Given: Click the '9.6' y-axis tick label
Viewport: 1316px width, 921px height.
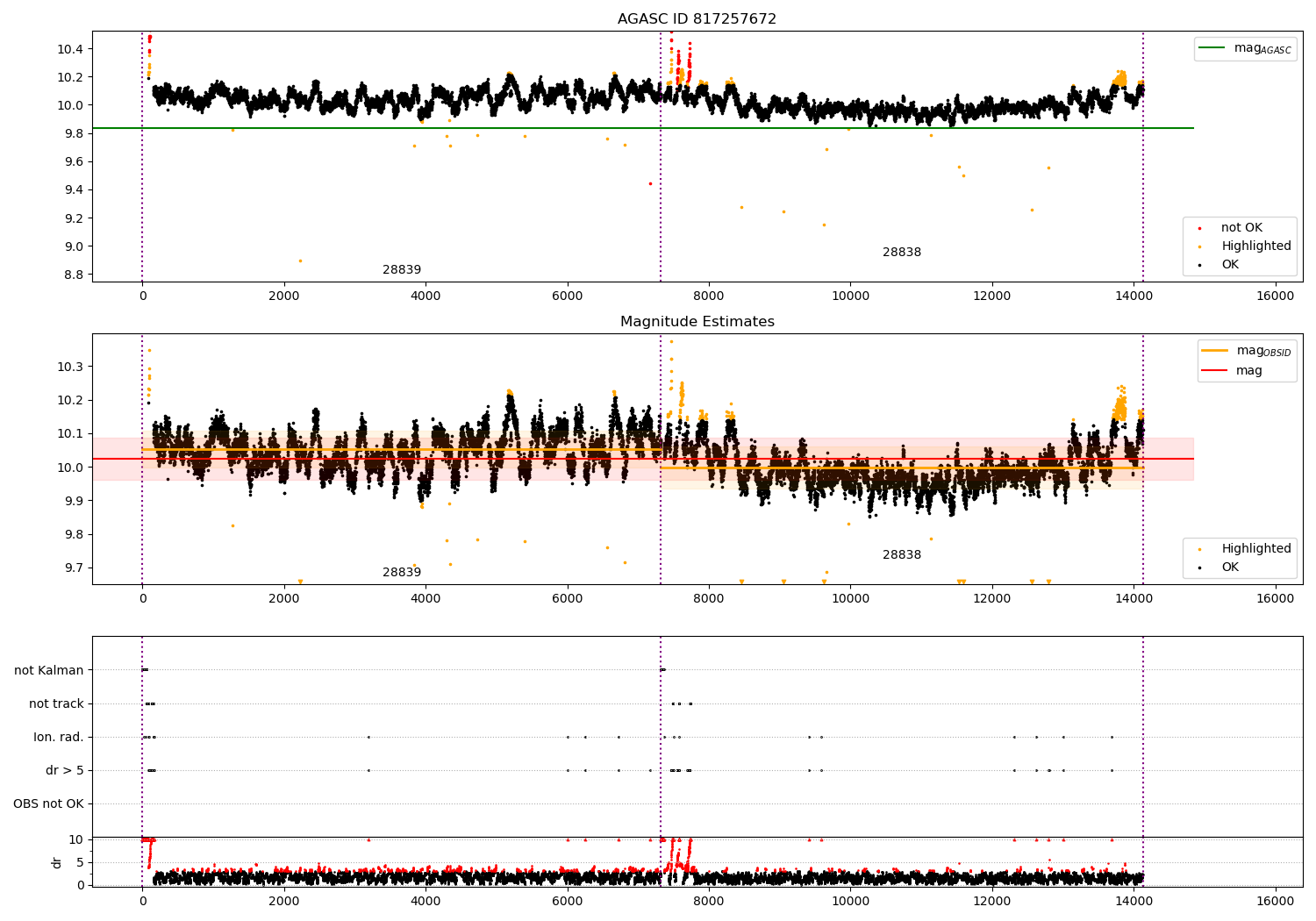Looking at the screenshot, I should point(74,161).
